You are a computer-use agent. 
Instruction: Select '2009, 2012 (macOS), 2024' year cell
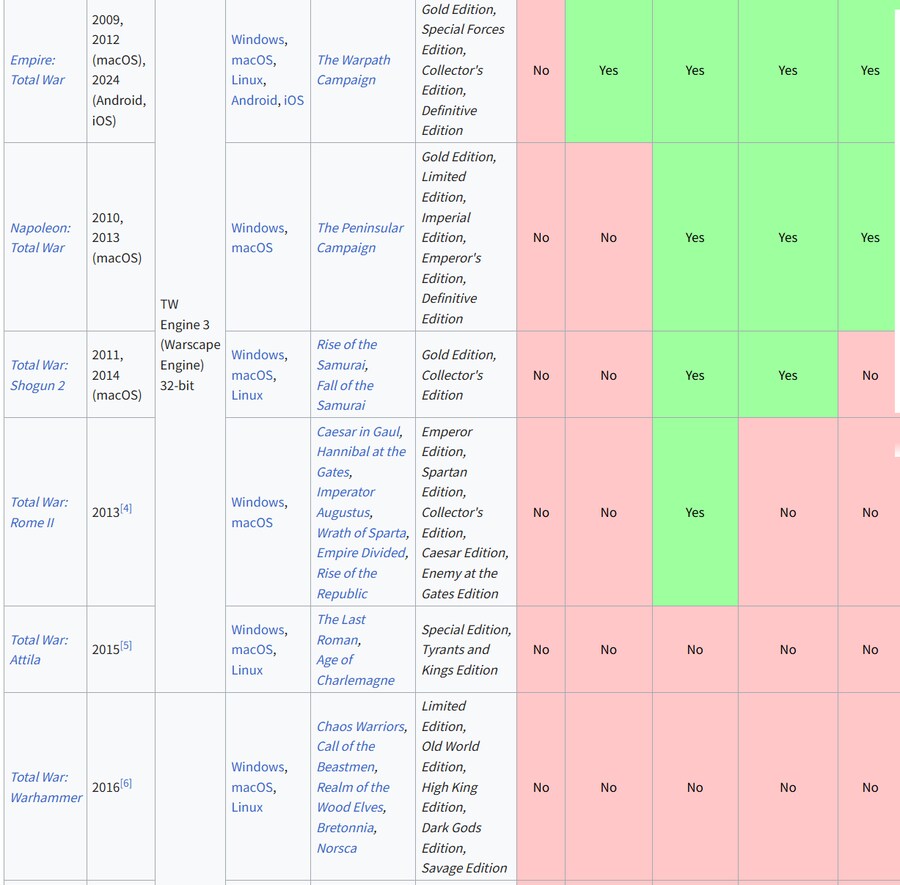click(x=121, y=70)
